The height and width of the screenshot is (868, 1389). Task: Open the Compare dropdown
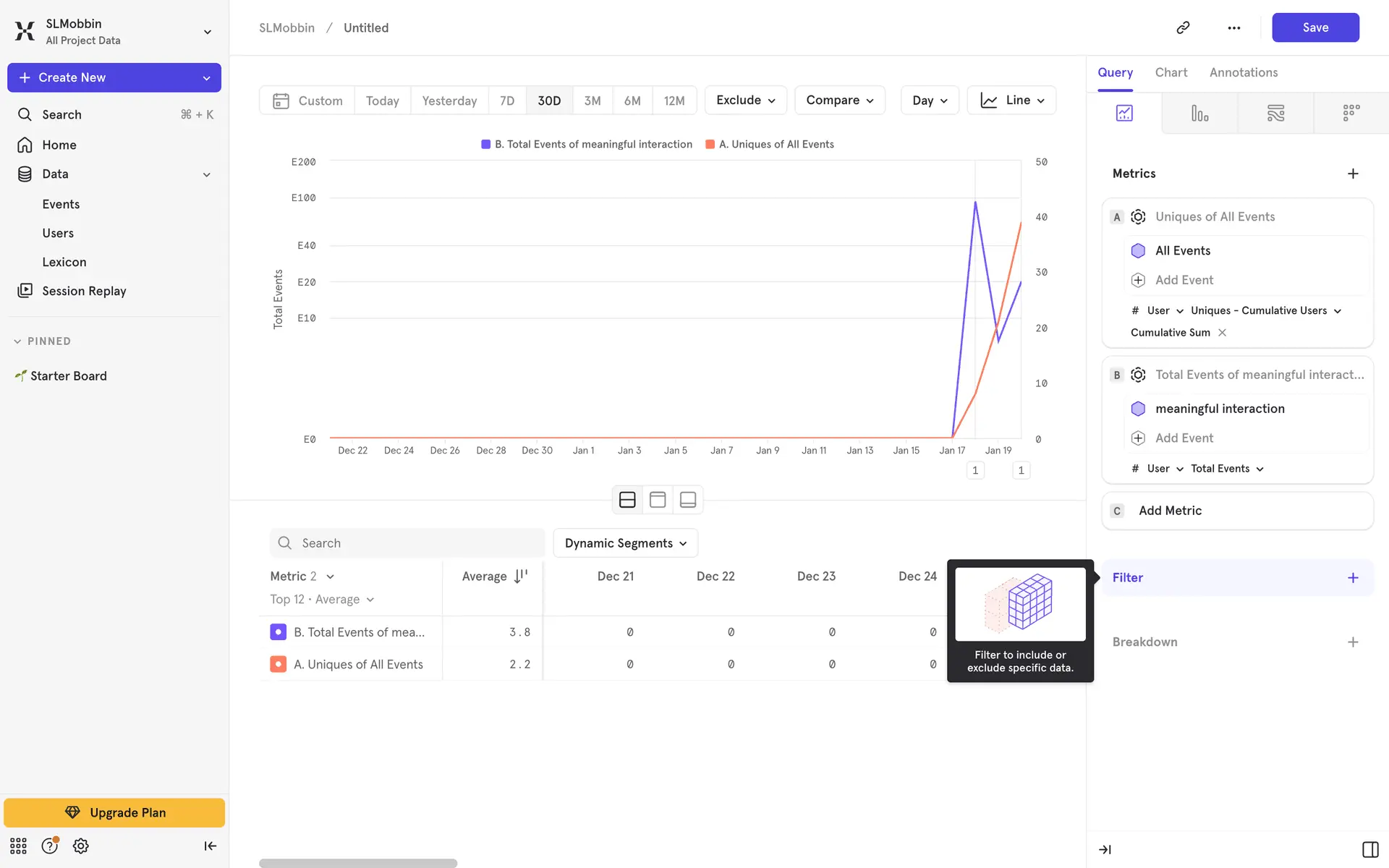tap(839, 101)
